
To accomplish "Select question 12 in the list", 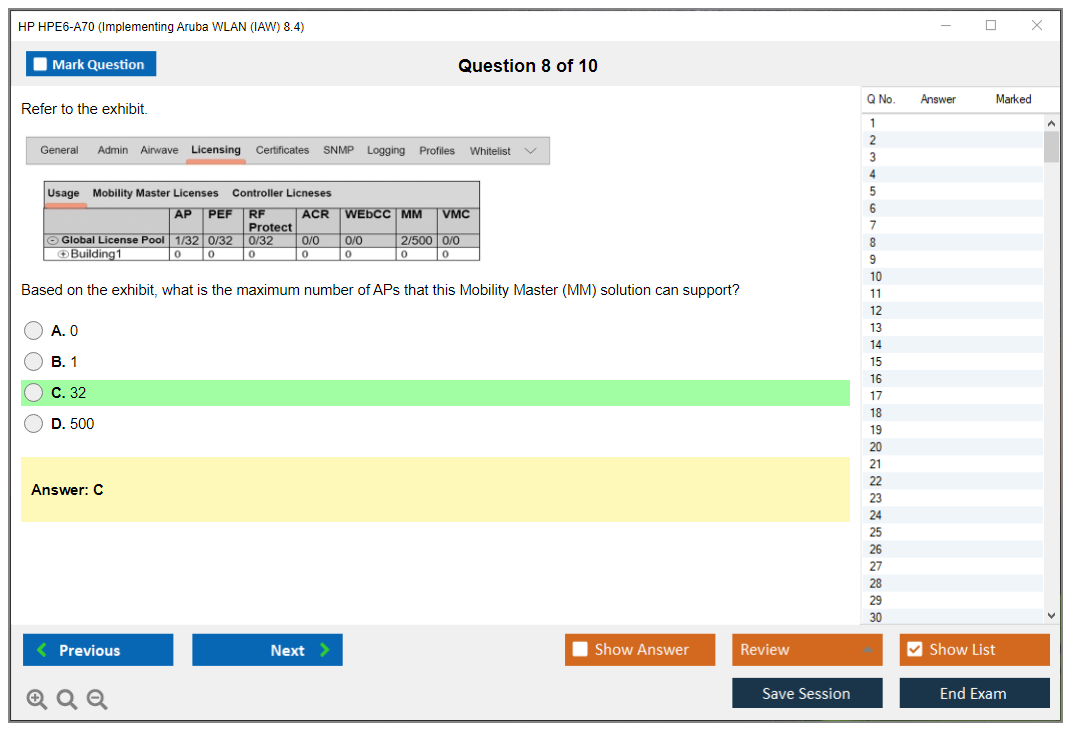I will coord(876,311).
